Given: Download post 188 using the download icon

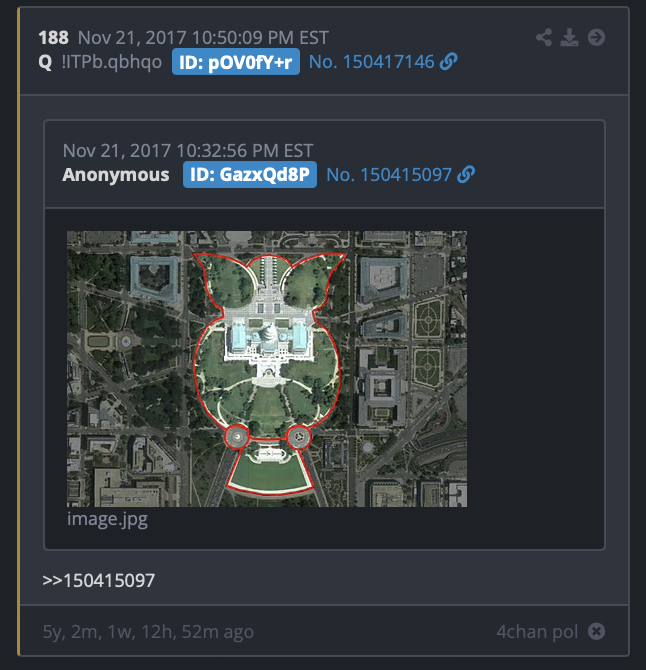Looking at the screenshot, I should point(569,38).
